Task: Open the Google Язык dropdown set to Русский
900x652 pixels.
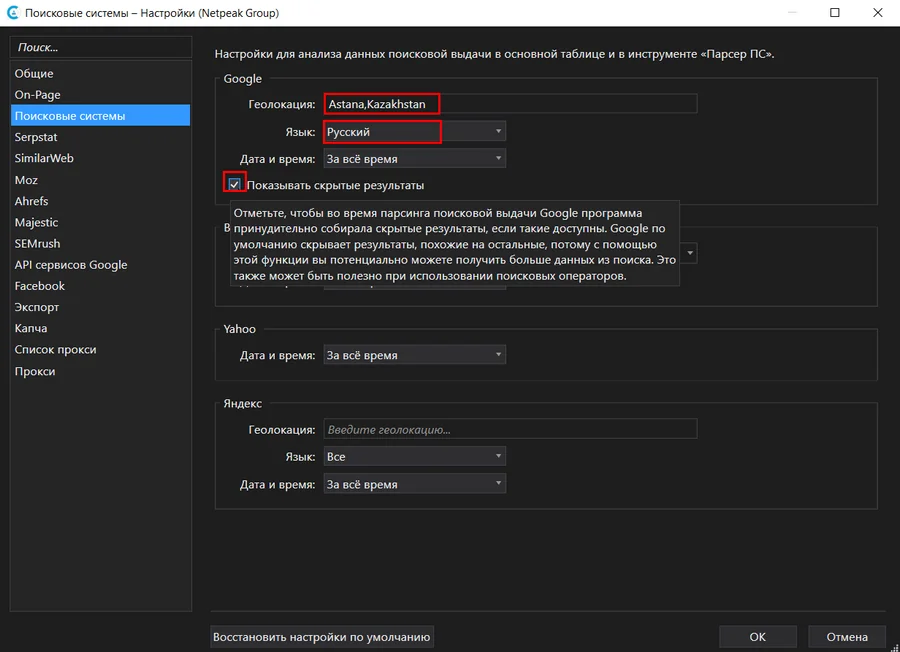Action: [414, 131]
